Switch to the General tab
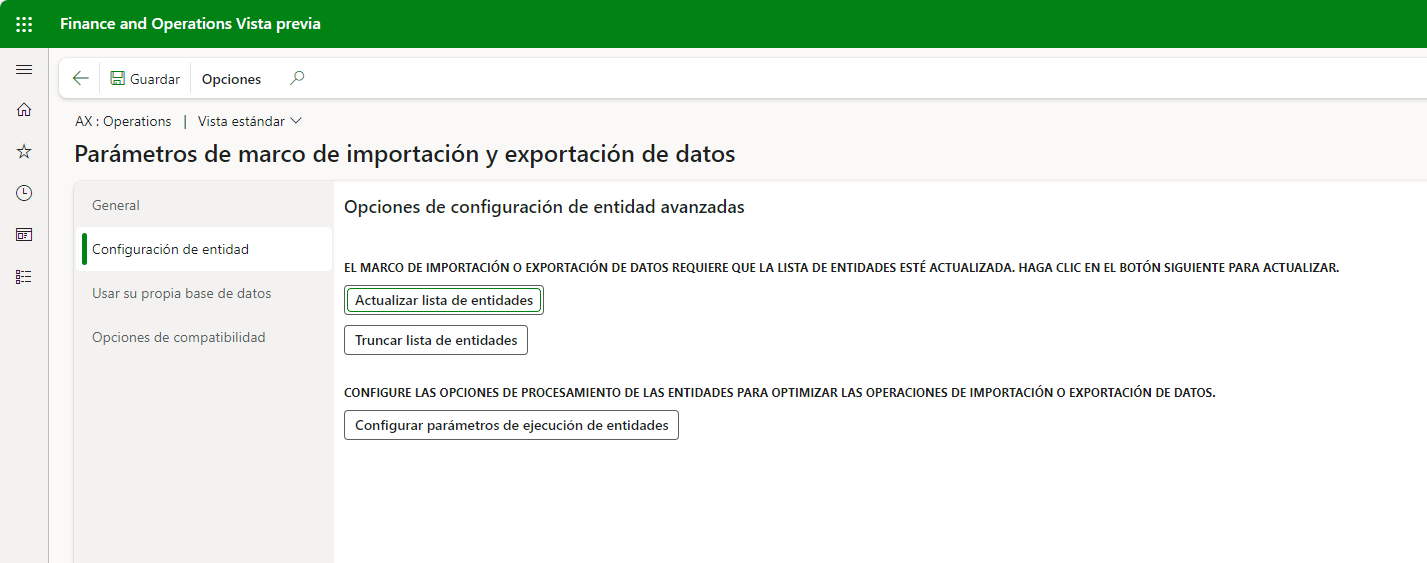1427x563 pixels. tap(116, 205)
